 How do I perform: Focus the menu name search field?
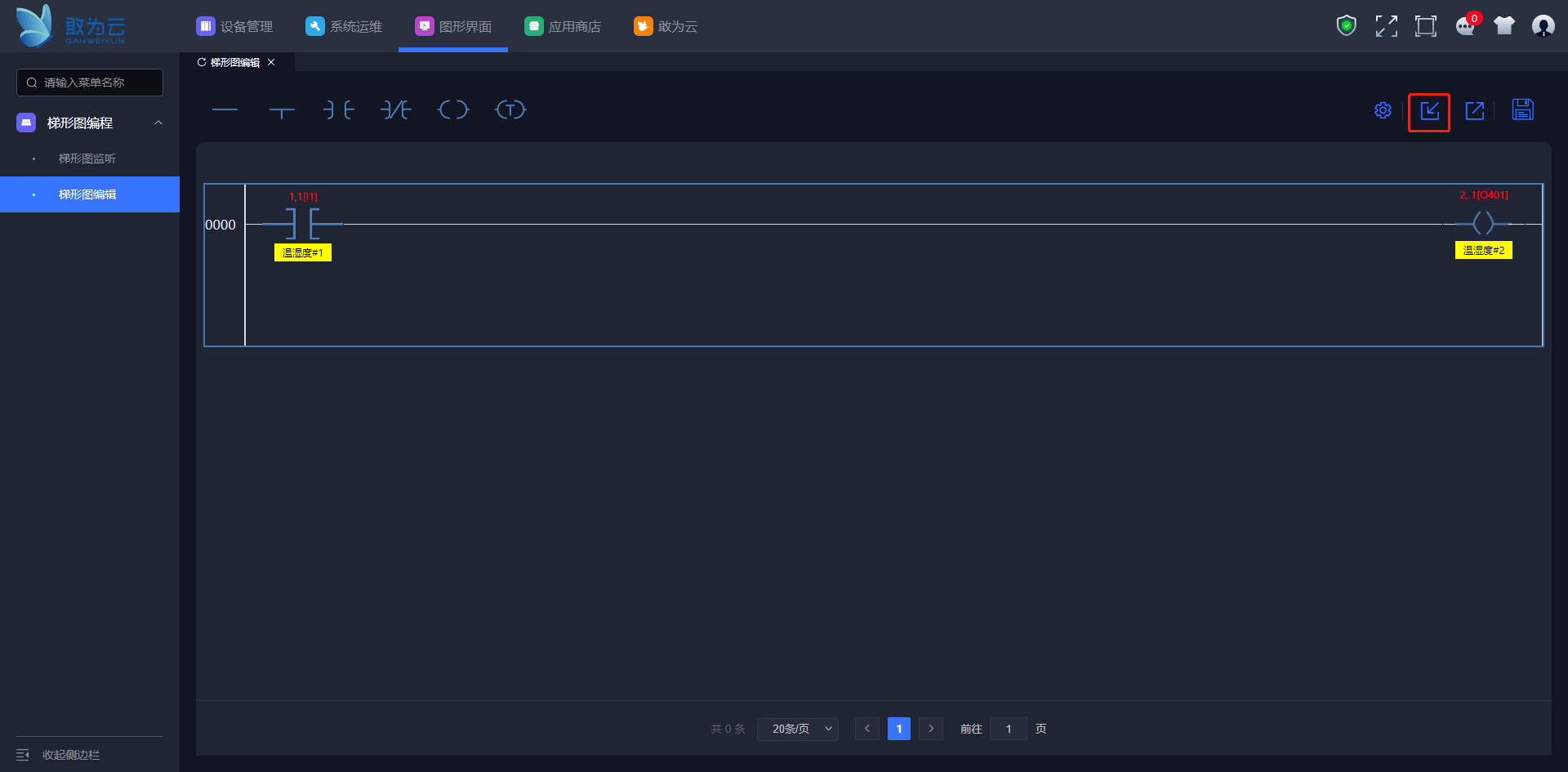point(90,83)
